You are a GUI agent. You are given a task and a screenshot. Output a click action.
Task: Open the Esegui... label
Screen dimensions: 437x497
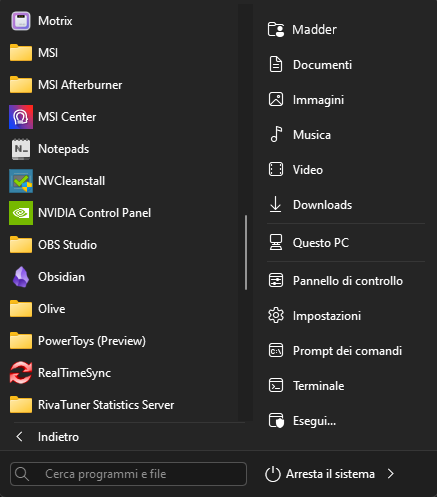pos(314,421)
